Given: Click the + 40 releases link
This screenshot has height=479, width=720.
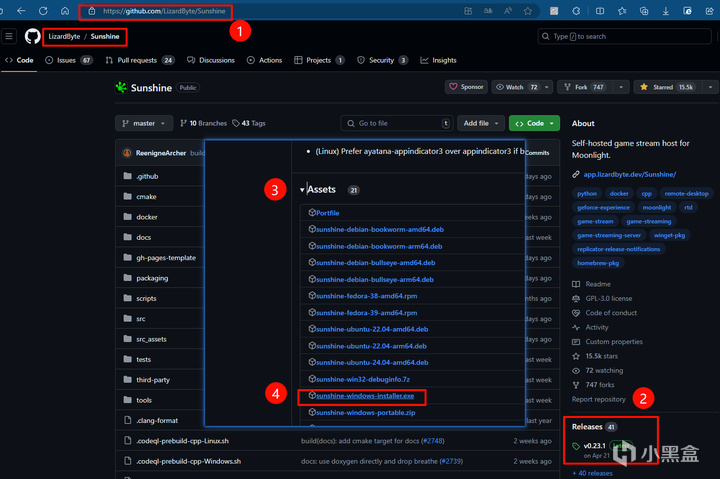Looking at the screenshot, I should tap(592, 473).
